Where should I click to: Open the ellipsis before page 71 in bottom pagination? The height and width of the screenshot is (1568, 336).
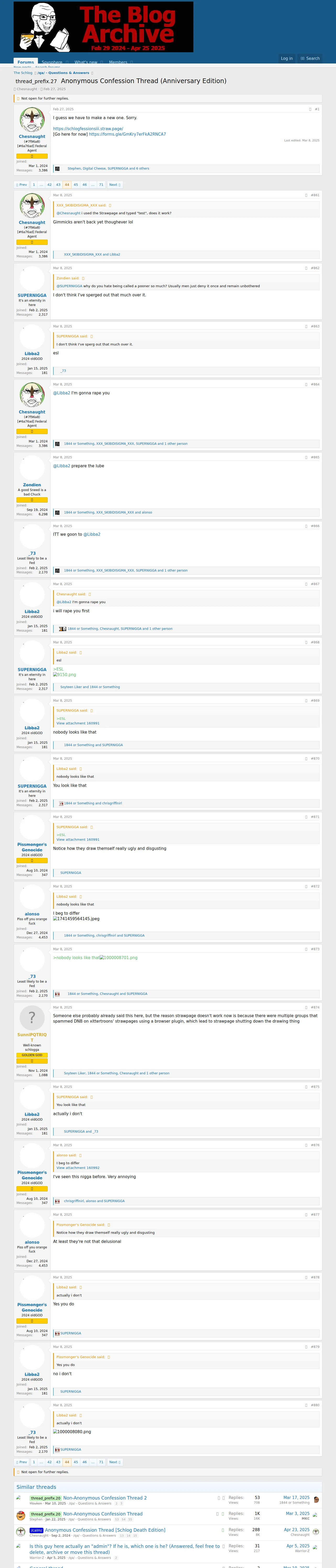[x=93, y=1462]
